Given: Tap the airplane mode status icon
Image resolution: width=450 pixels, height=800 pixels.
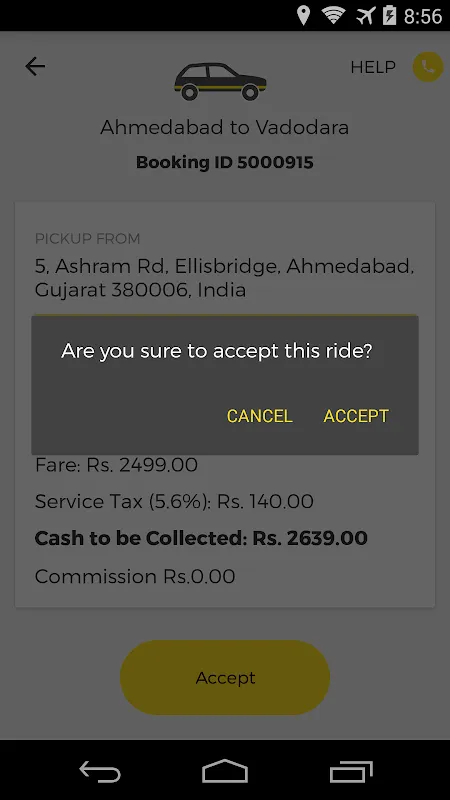Looking at the screenshot, I should [365, 16].
